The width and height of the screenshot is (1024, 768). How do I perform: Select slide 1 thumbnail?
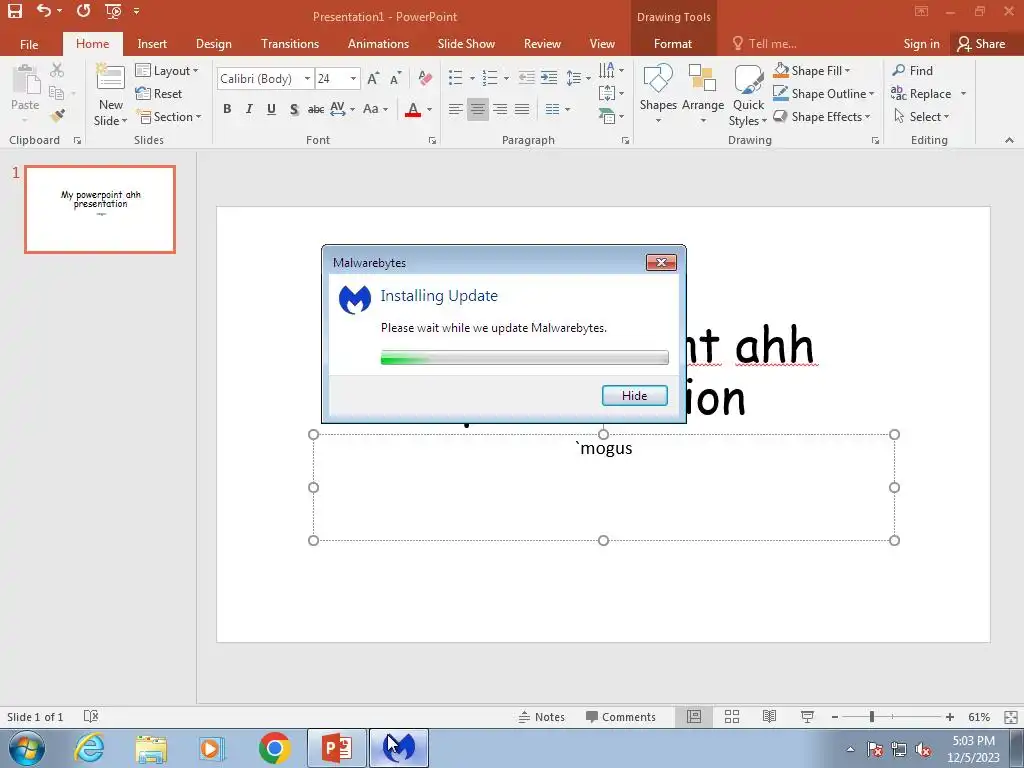tap(100, 209)
